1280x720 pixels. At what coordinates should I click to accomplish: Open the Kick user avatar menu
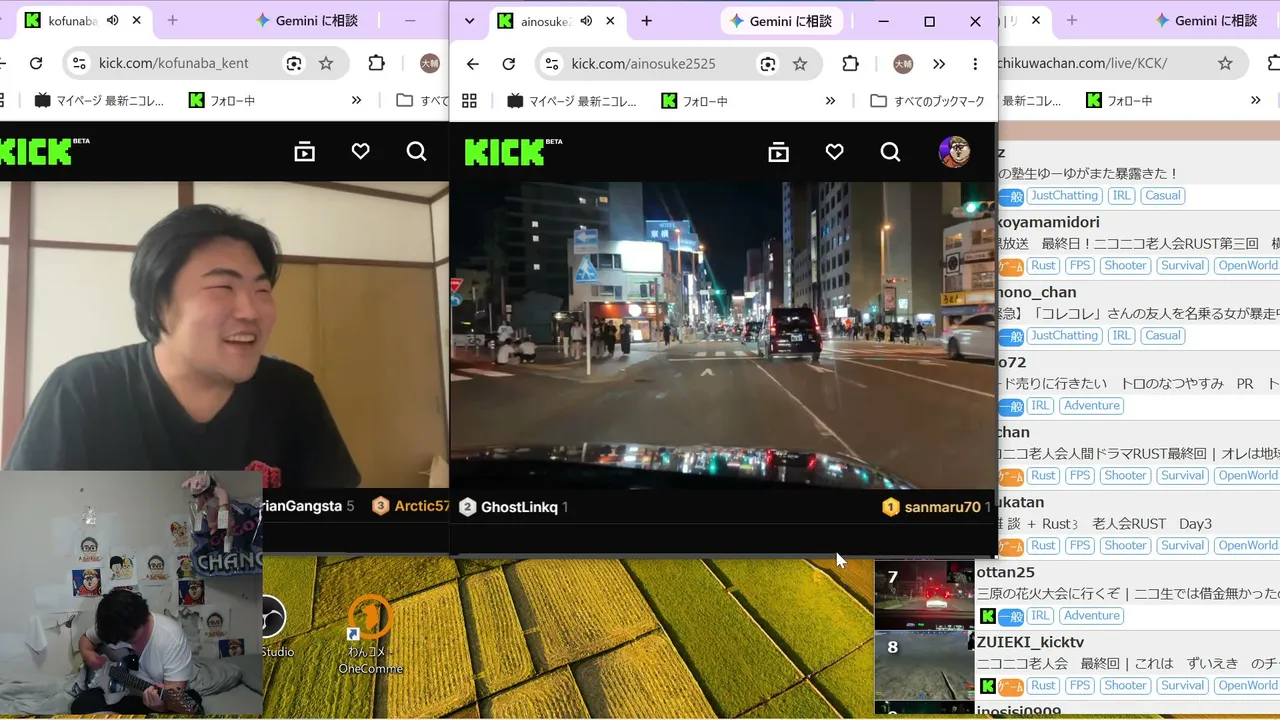click(954, 152)
